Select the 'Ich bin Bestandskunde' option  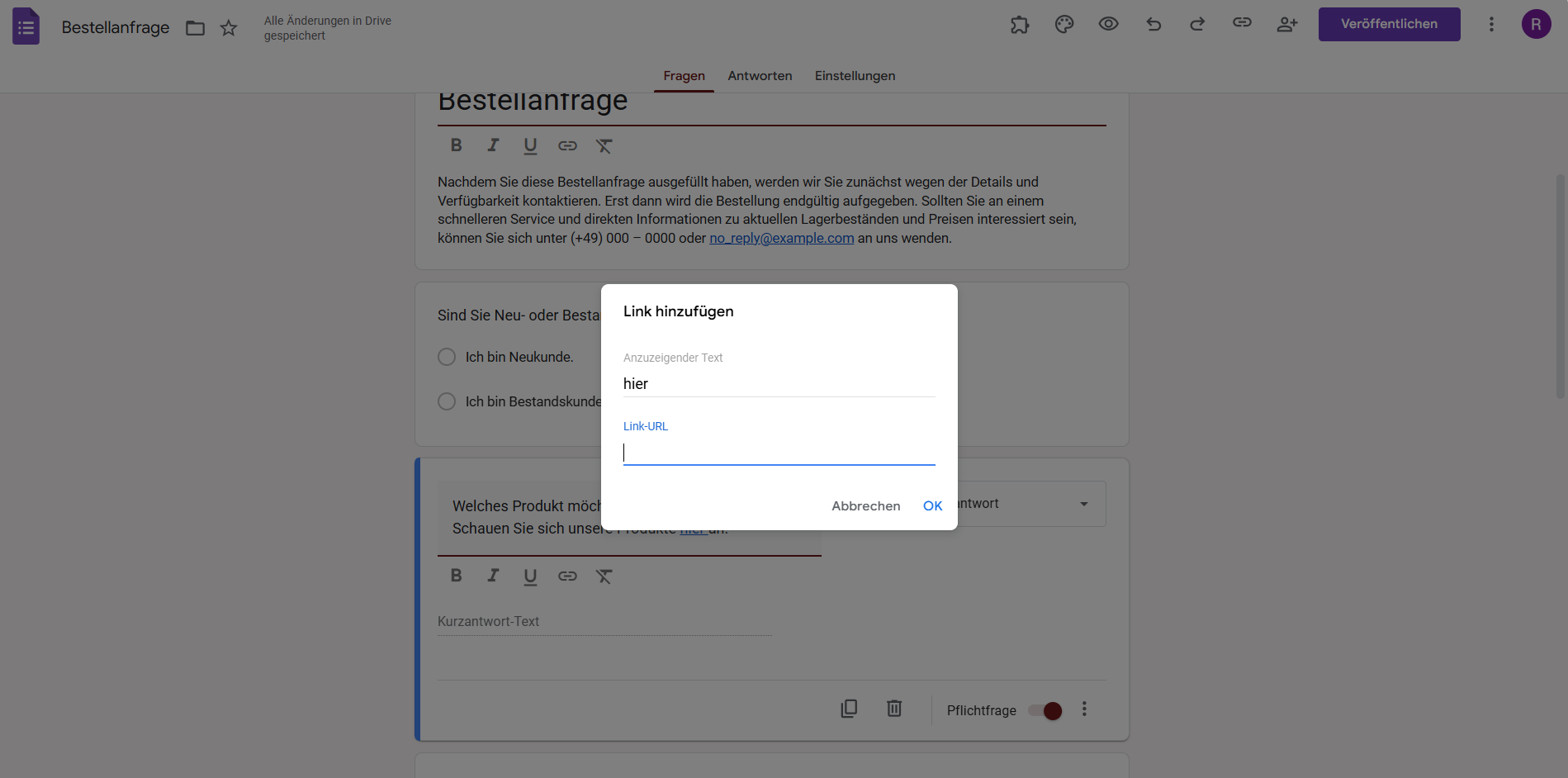(447, 401)
